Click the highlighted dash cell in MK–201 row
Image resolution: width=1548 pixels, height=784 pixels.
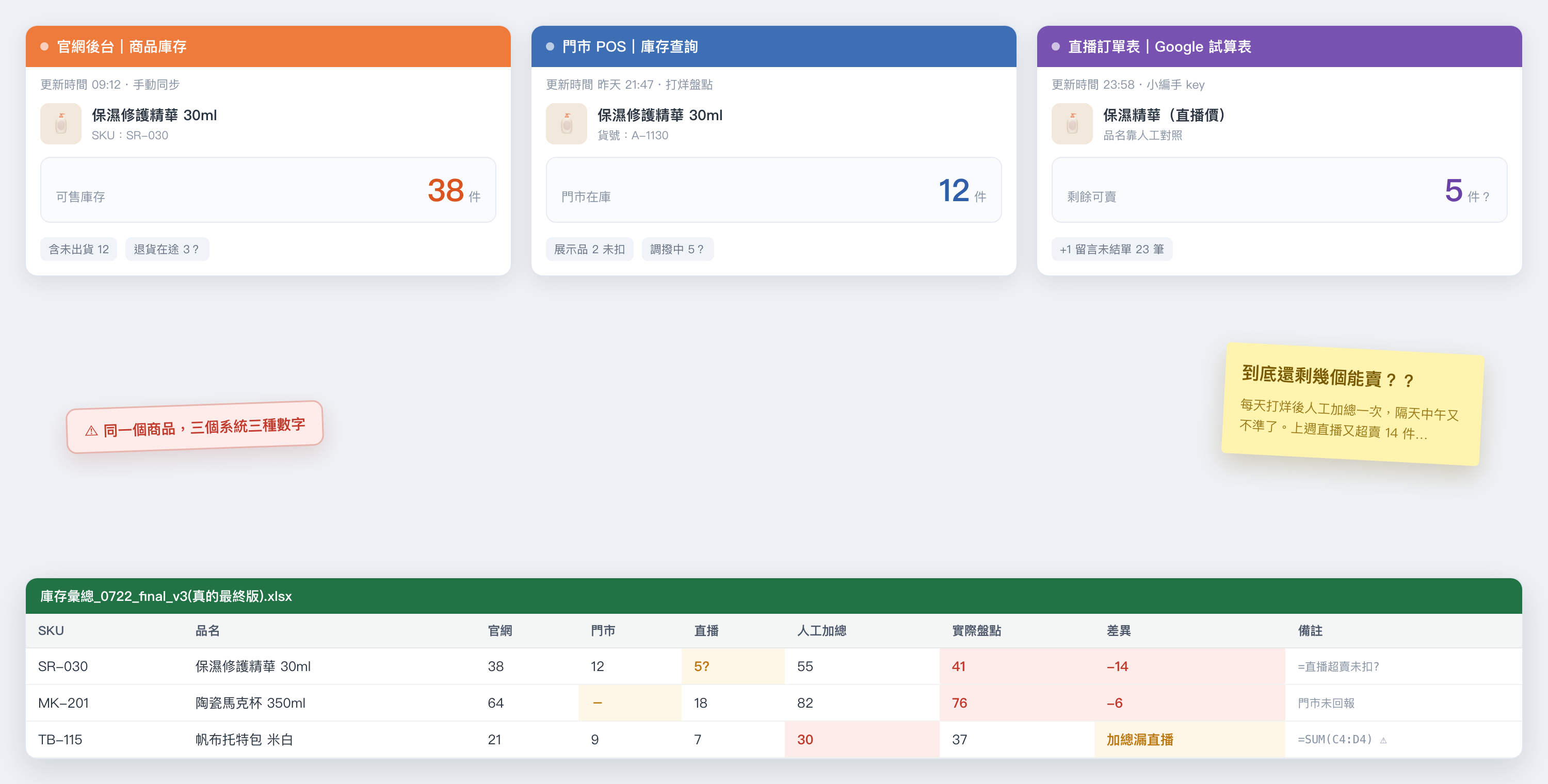point(630,703)
